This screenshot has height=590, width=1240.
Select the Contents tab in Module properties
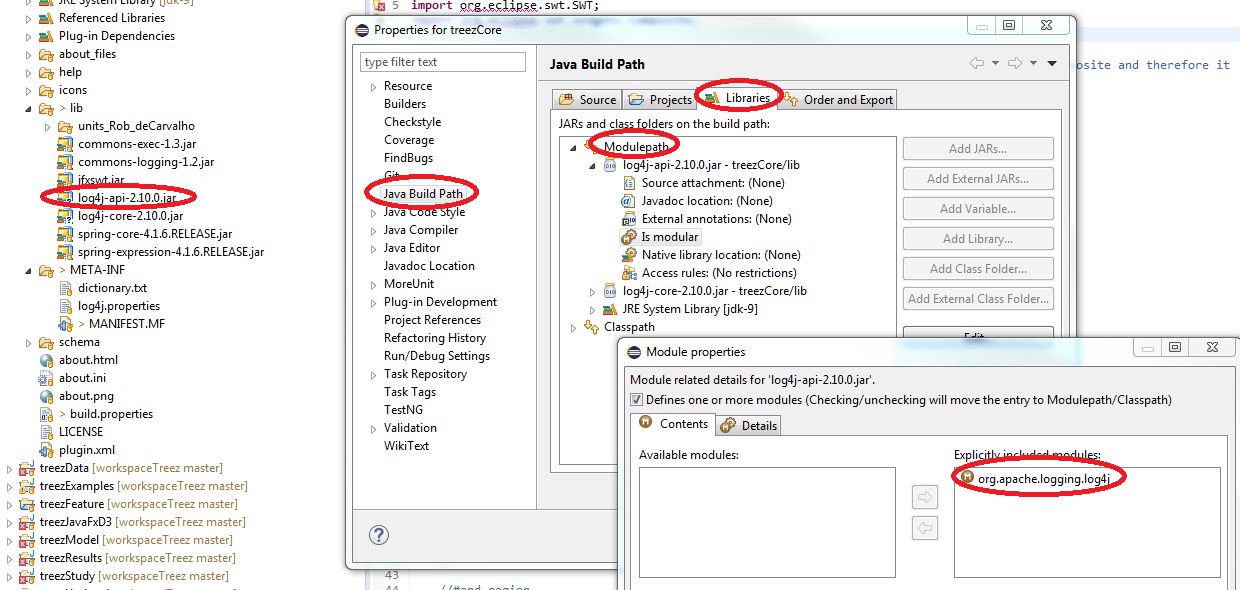[673, 424]
